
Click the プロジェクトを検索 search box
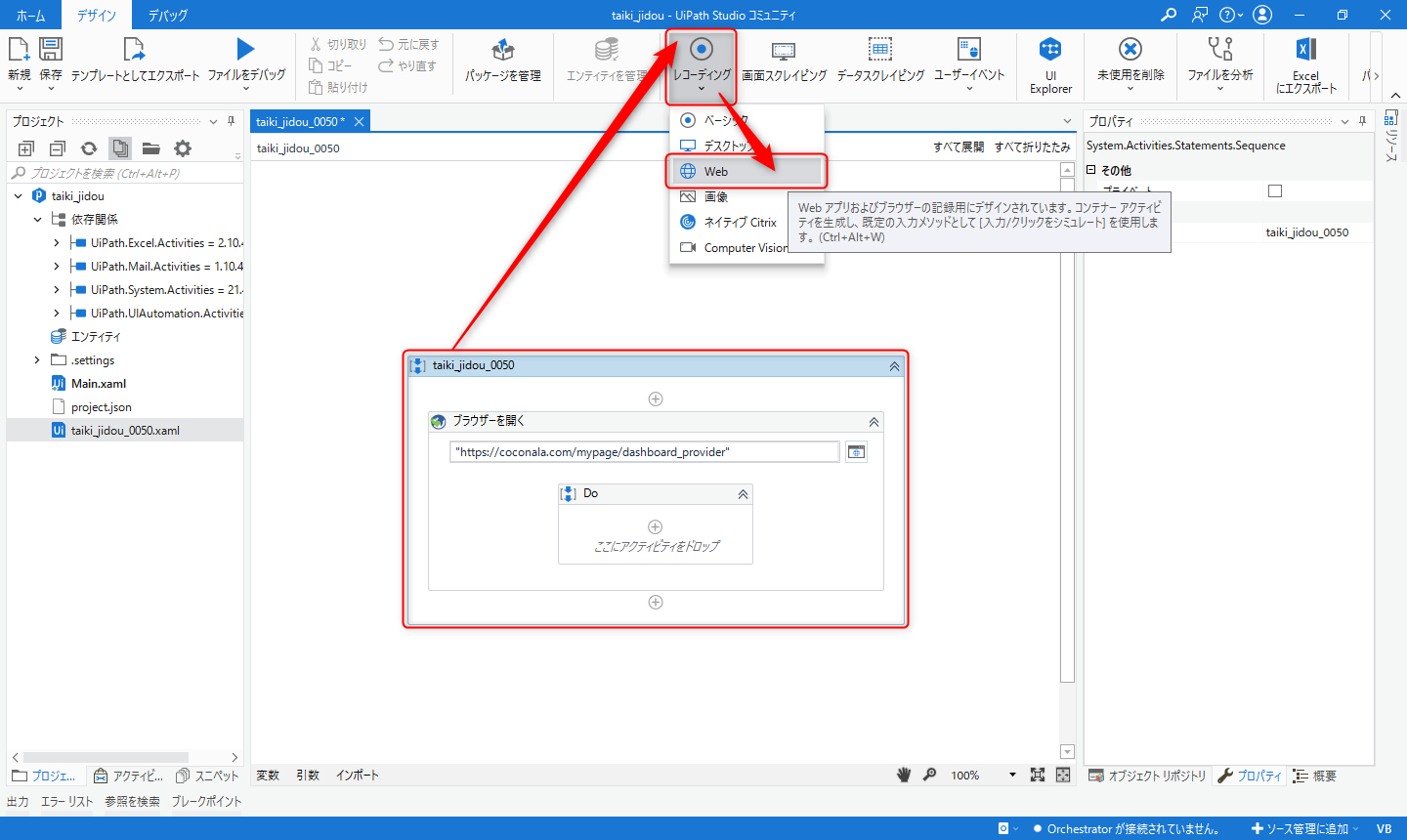pos(125,173)
